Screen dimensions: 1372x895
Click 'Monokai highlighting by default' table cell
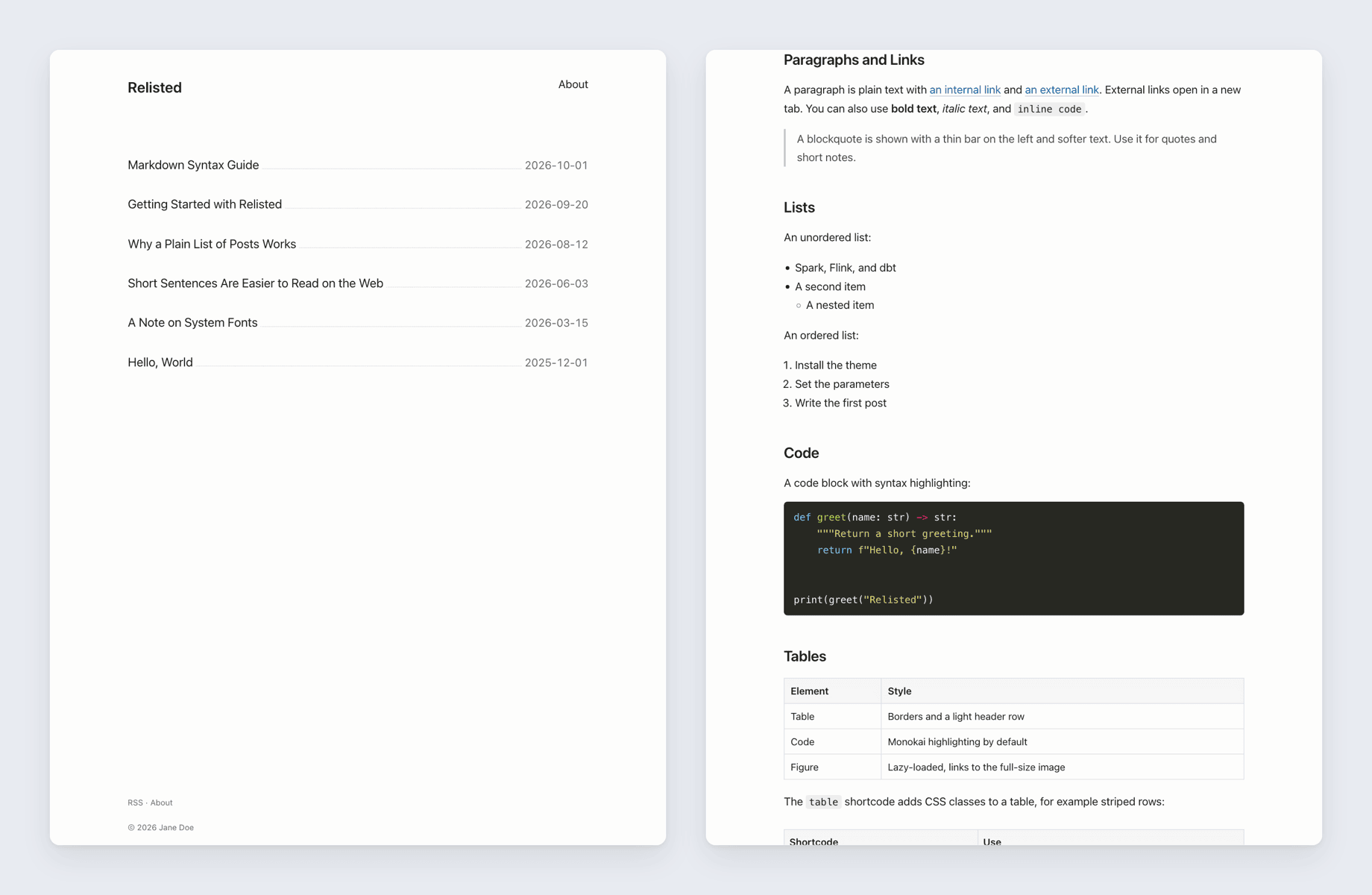pos(1062,742)
